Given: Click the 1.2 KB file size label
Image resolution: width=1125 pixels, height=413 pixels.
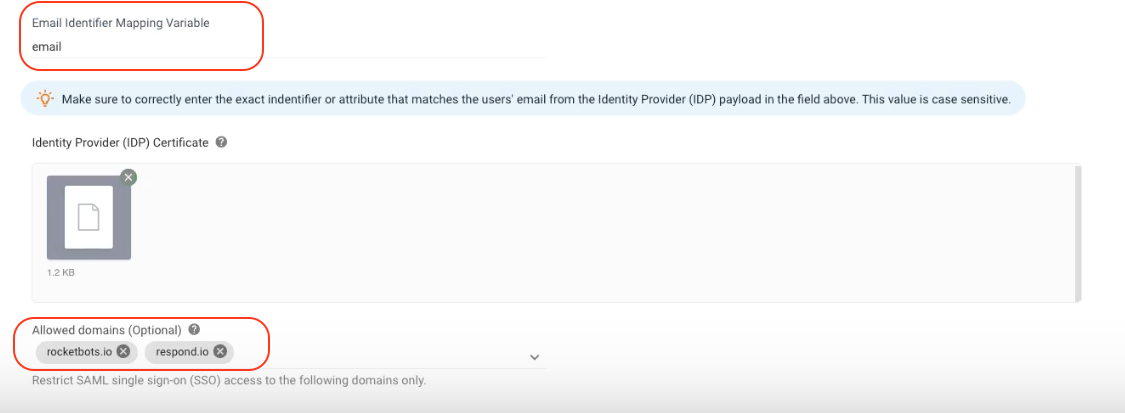Looking at the screenshot, I should [62, 271].
